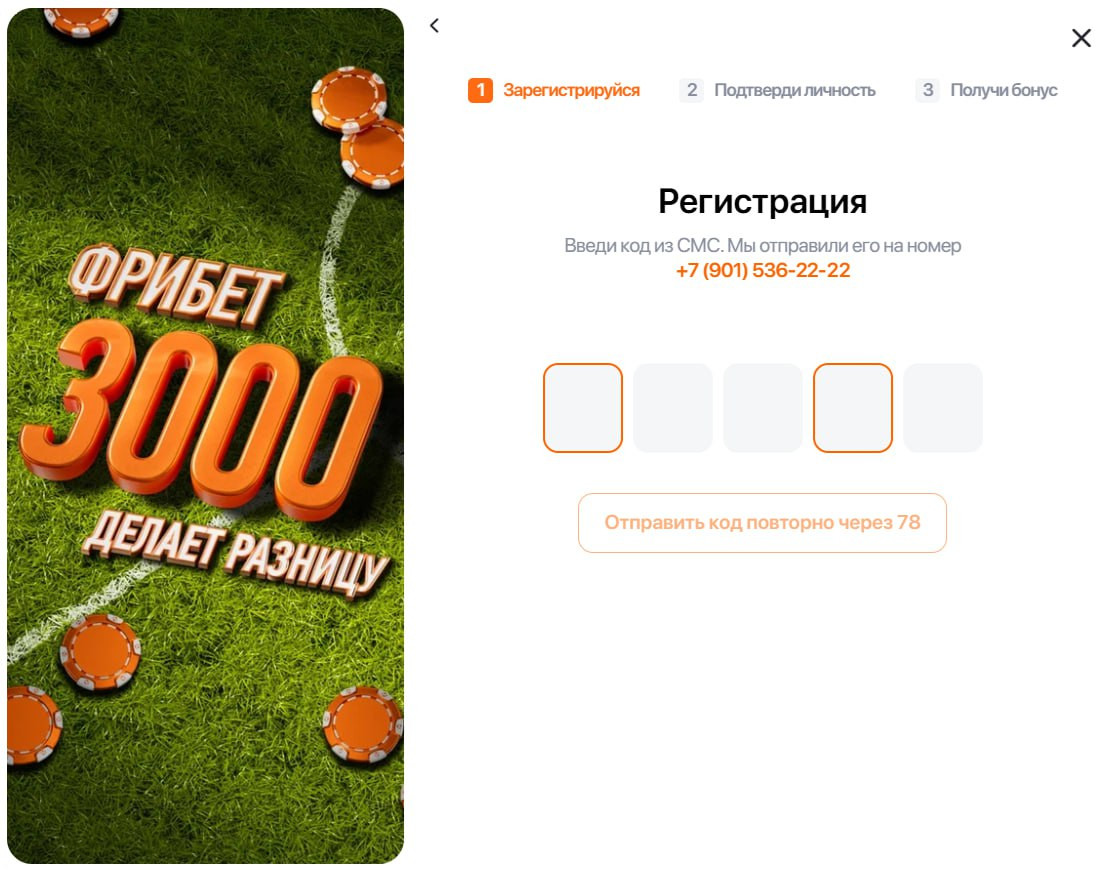Close the registration dialog with the X

[1081, 38]
